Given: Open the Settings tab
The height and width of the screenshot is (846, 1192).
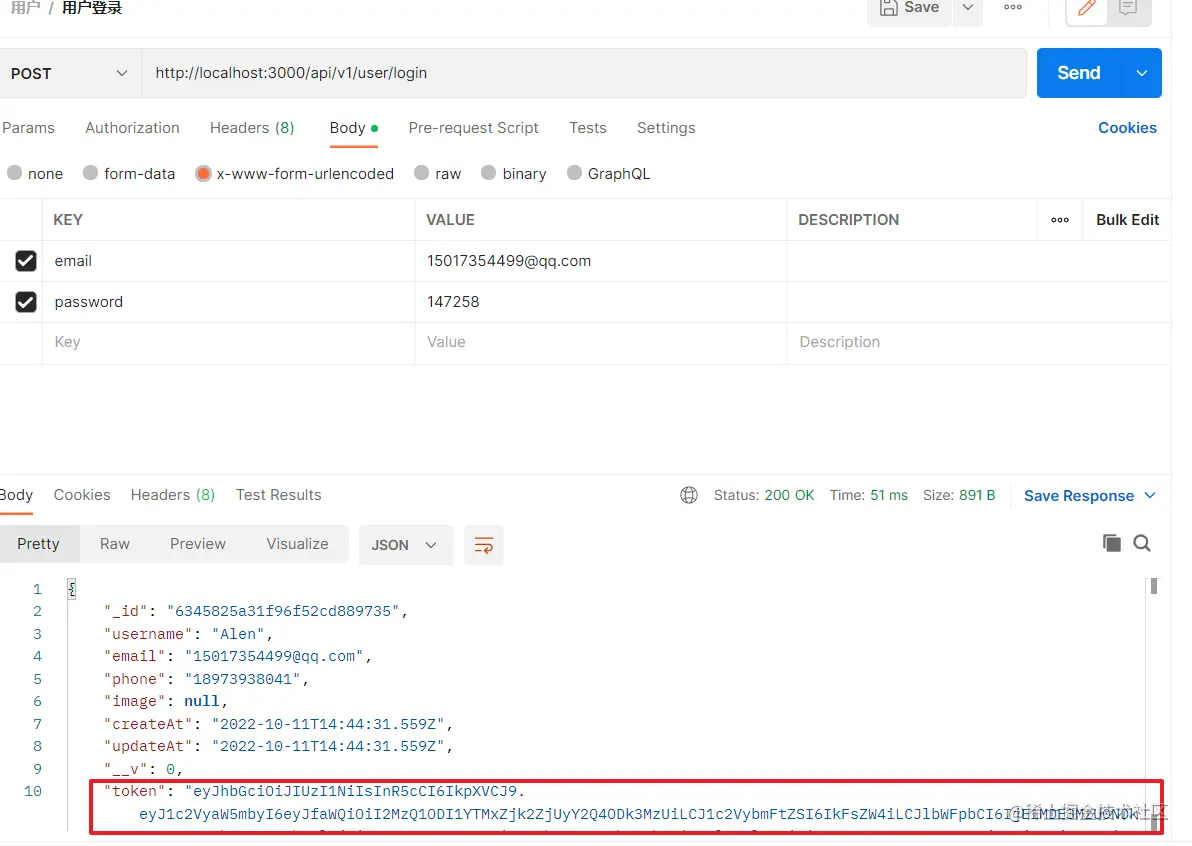Looking at the screenshot, I should 666,128.
